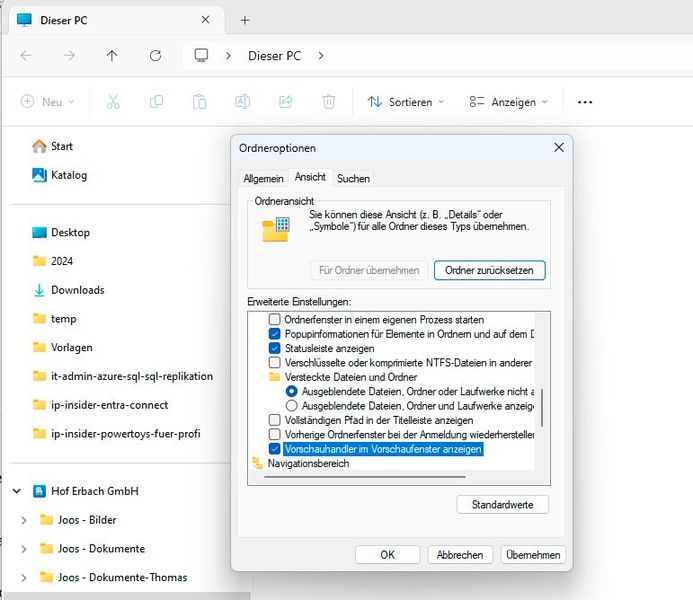
Task: Enable Vollständigen Pfad in Titelleiste anzeigen
Action: [274, 420]
